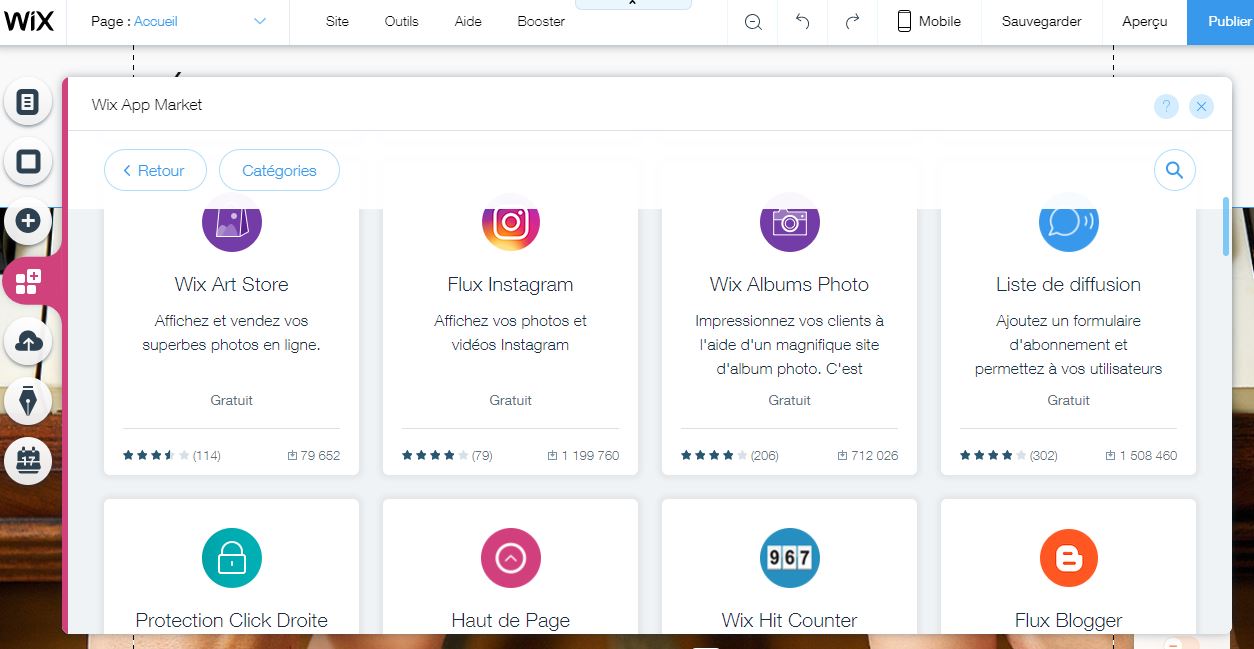This screenshot has width=1254, height=649.
Task: Click the Flux Instagram star rating
Action: click(435, 455)
